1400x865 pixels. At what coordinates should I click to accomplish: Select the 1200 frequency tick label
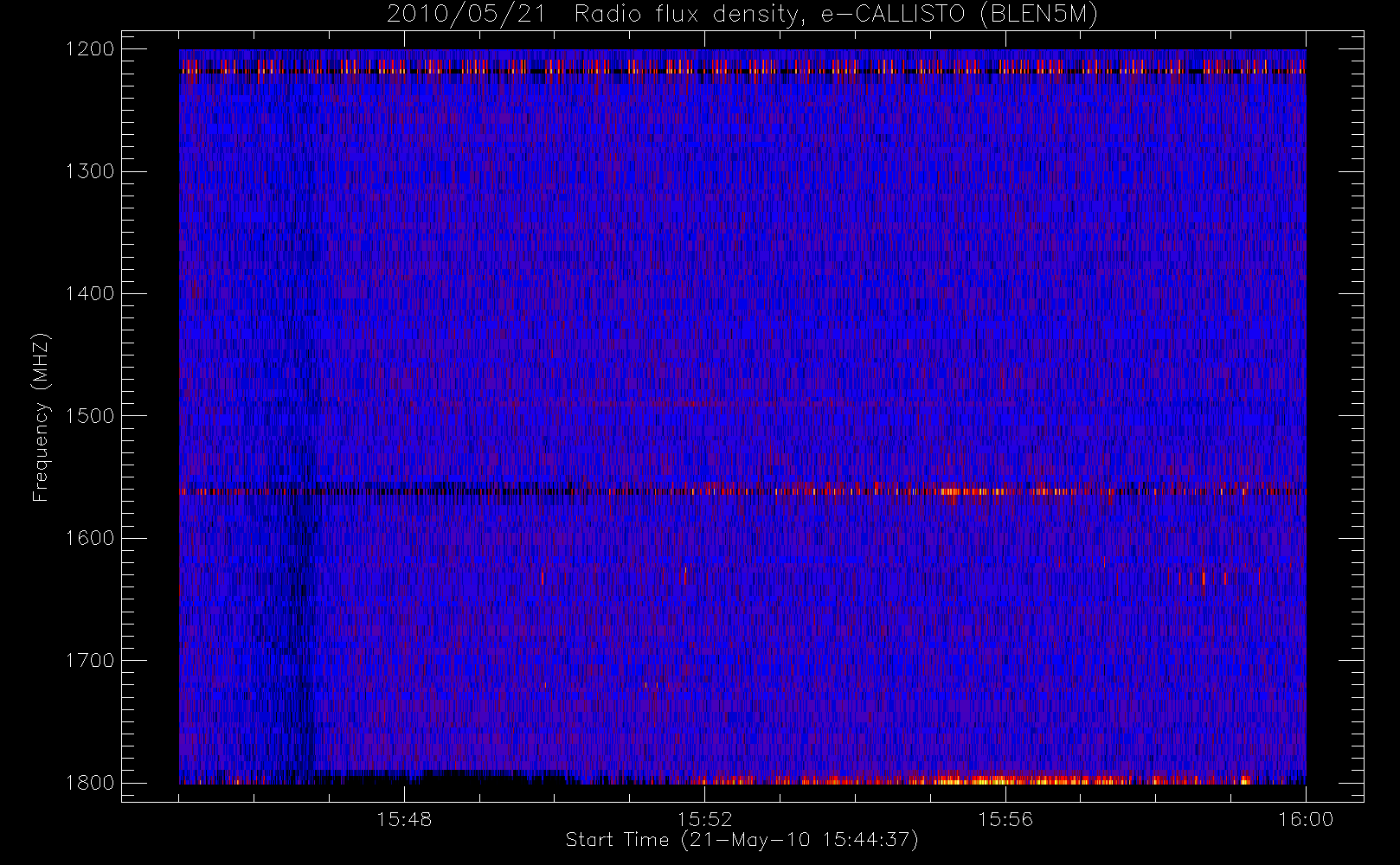pyautogui.click(x=90, y=49)
